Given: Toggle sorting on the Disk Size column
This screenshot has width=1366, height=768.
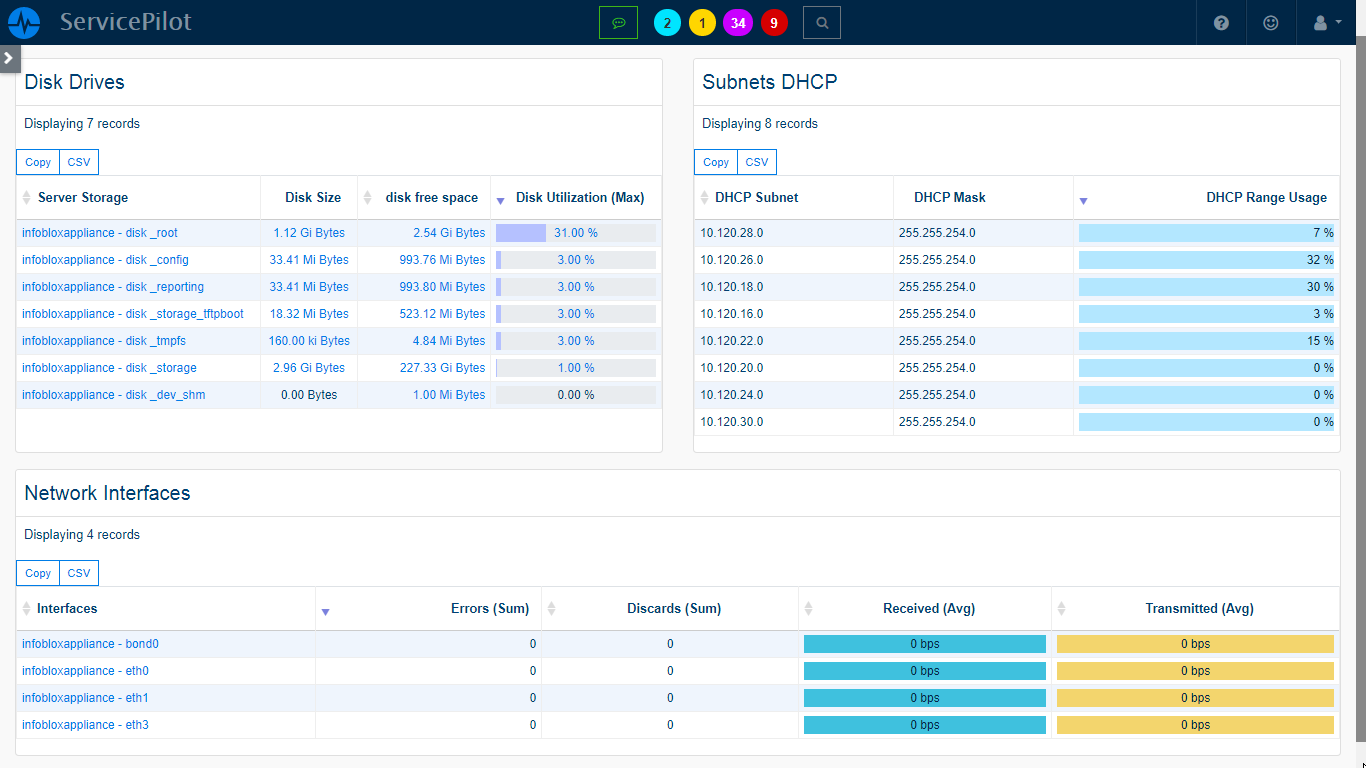Looking at the screenshot, I should coord(312,197).
